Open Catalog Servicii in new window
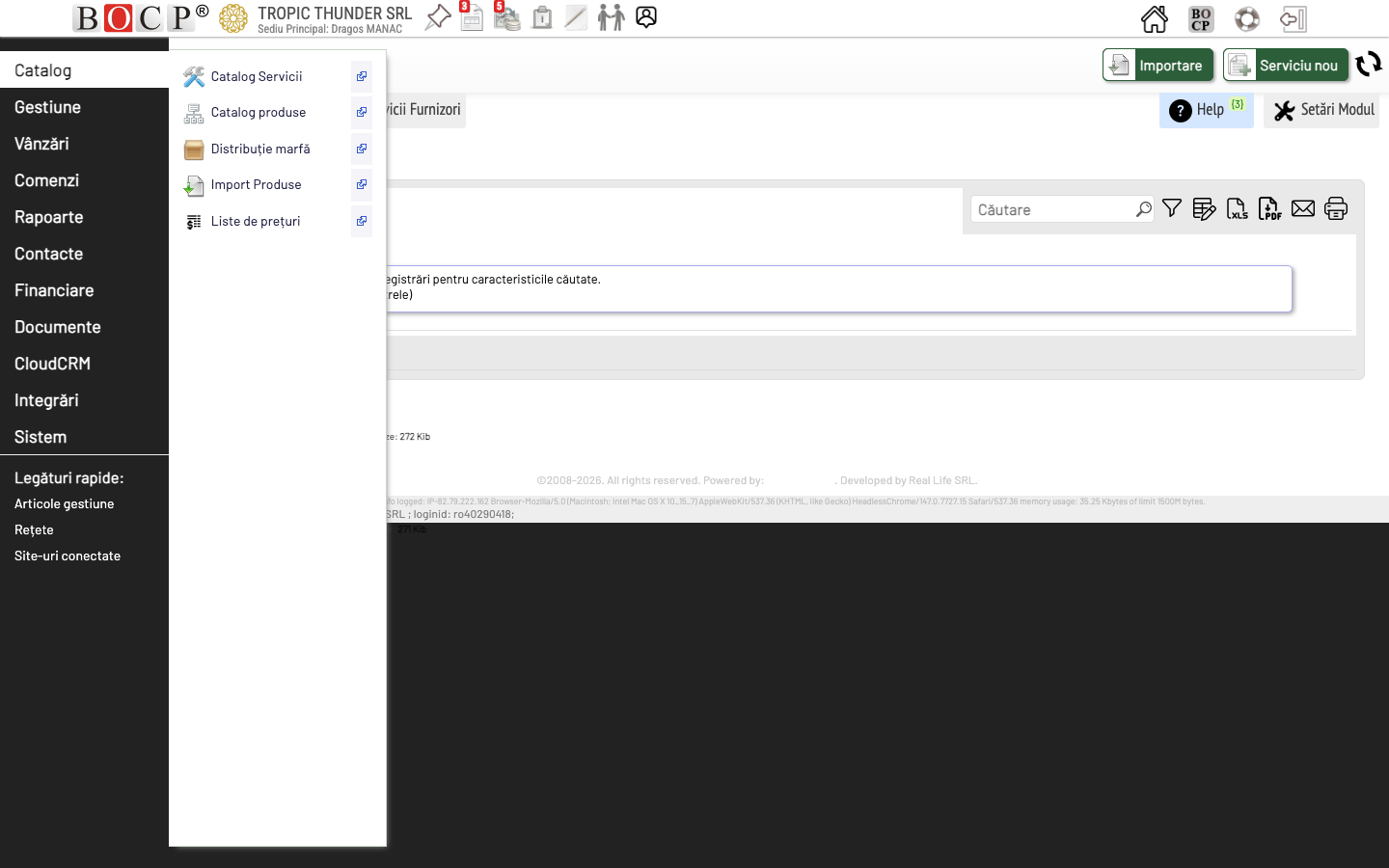Image resolution: width=1389 pixels, height=868 pixels. coord(361,76)
